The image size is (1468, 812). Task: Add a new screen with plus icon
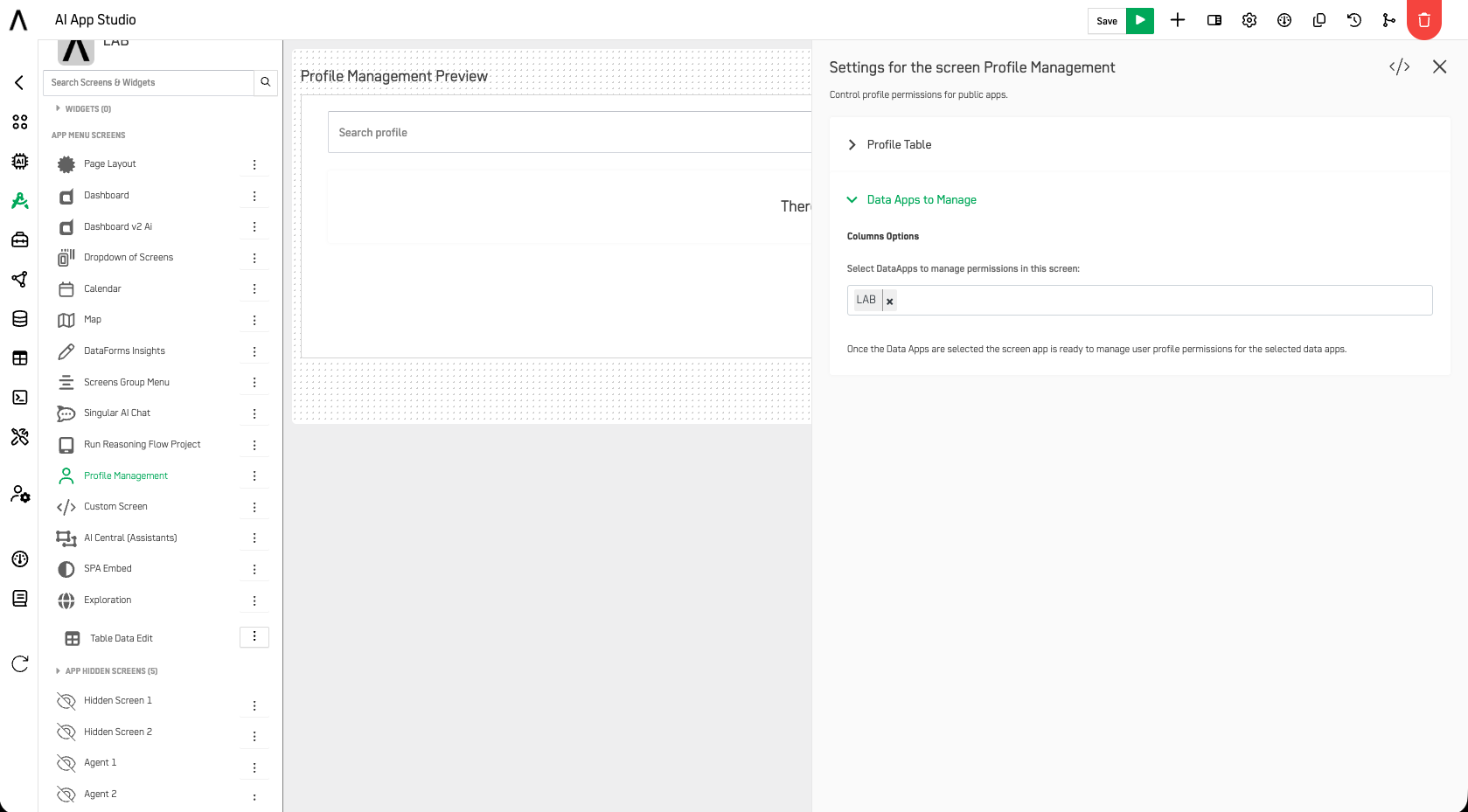[x=1178, y=20]
